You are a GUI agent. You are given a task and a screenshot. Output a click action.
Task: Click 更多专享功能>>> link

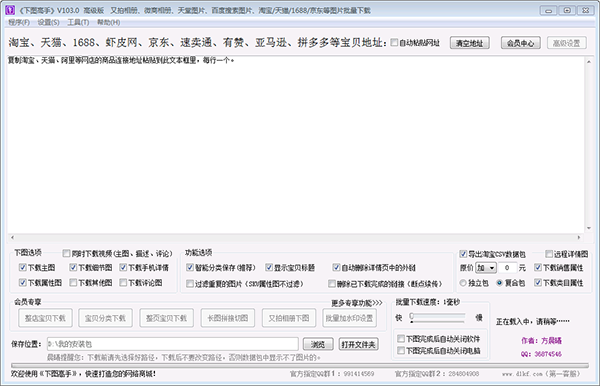pos(357,303)
